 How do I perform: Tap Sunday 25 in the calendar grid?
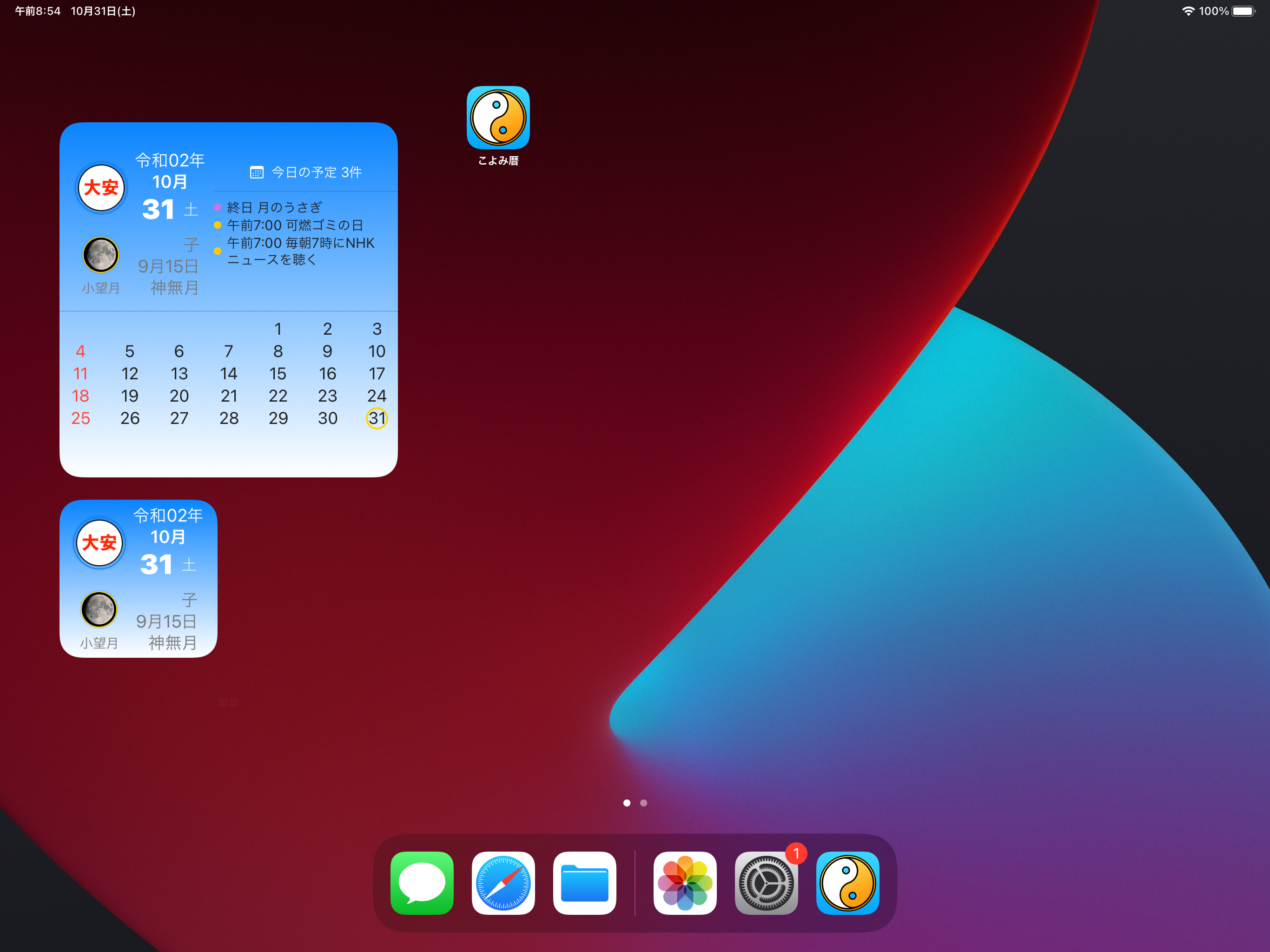80,418
